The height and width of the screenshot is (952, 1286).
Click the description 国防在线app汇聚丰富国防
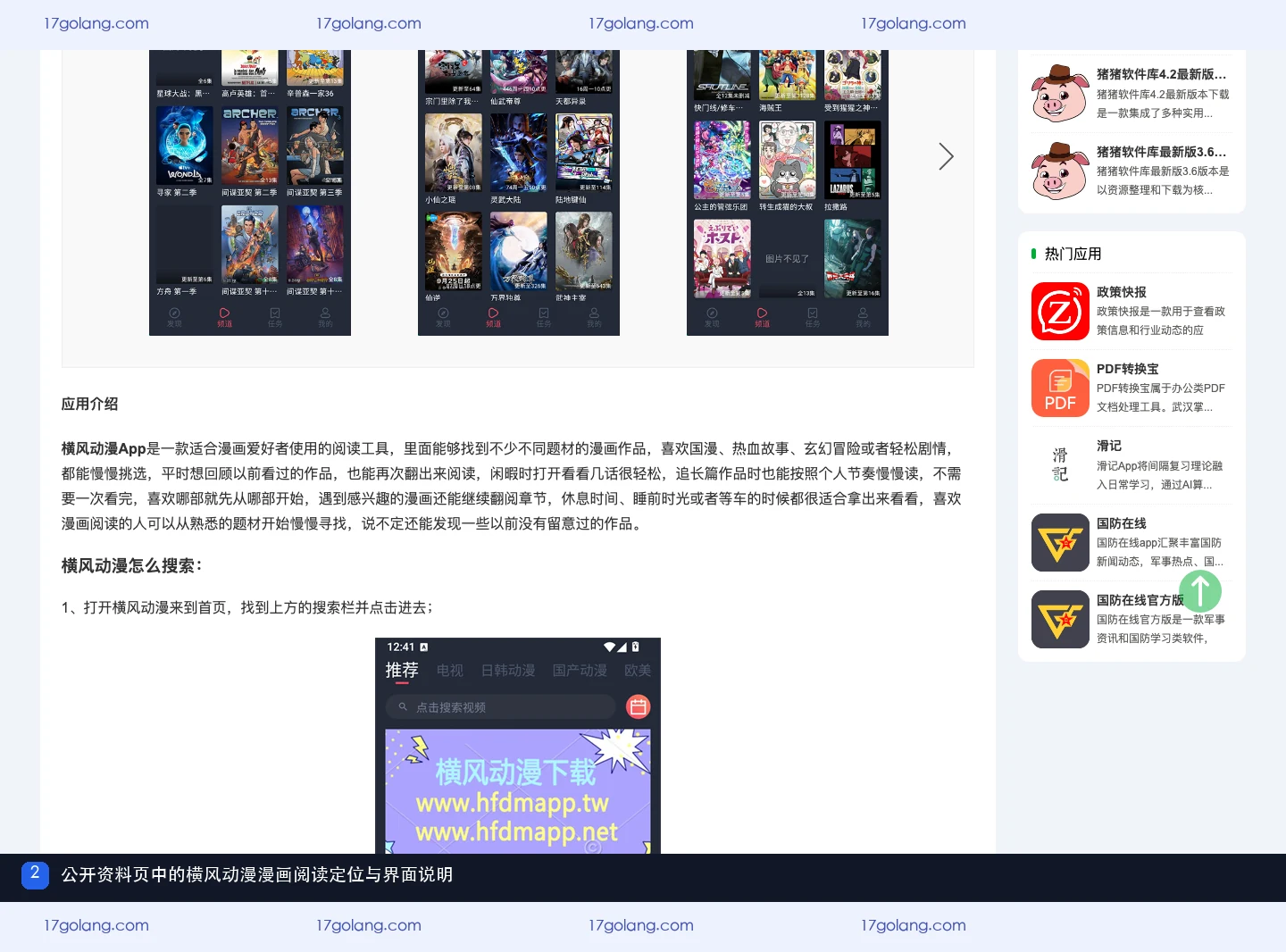(1160, 552)
